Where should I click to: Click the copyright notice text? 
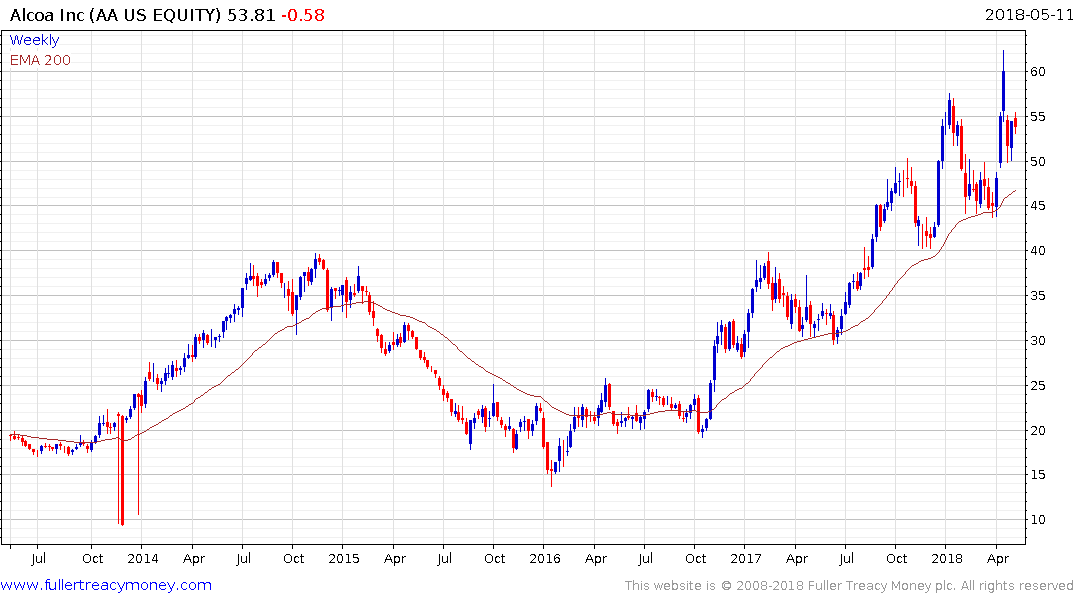click(x=849, y=586)
